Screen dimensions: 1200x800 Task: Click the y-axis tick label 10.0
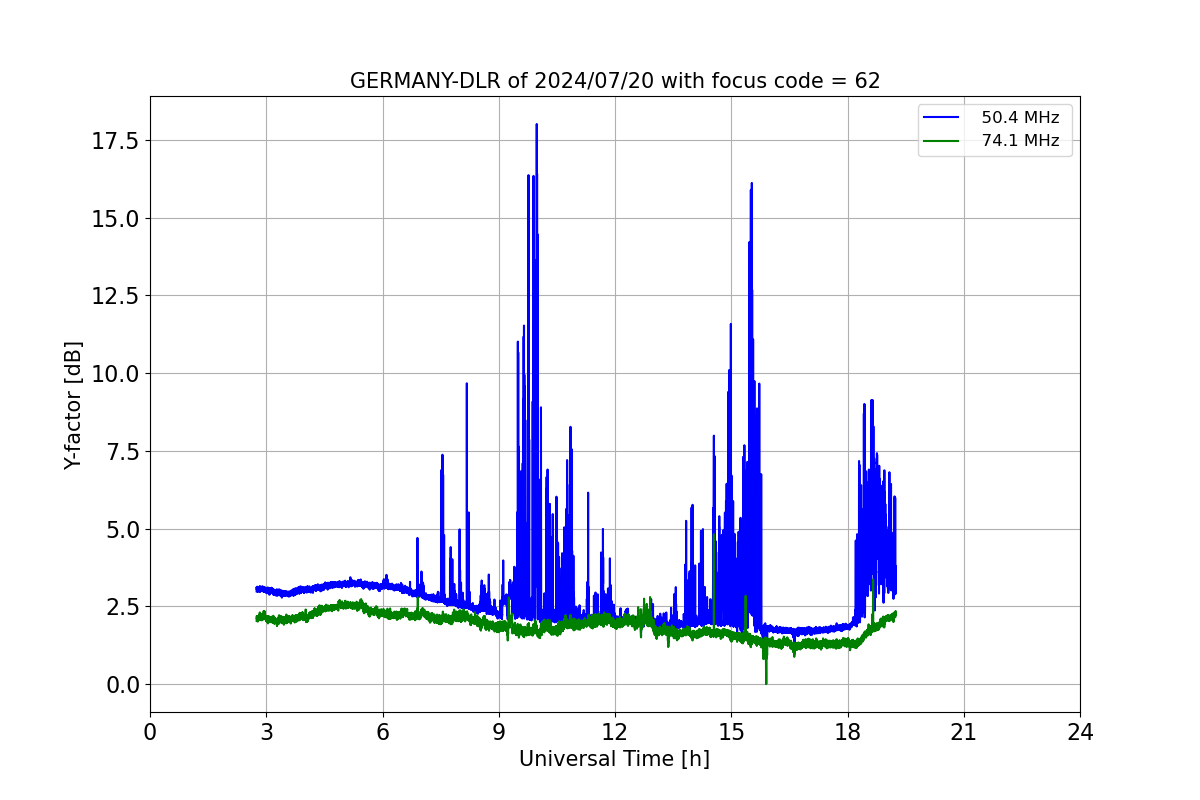tap(116, 374)
